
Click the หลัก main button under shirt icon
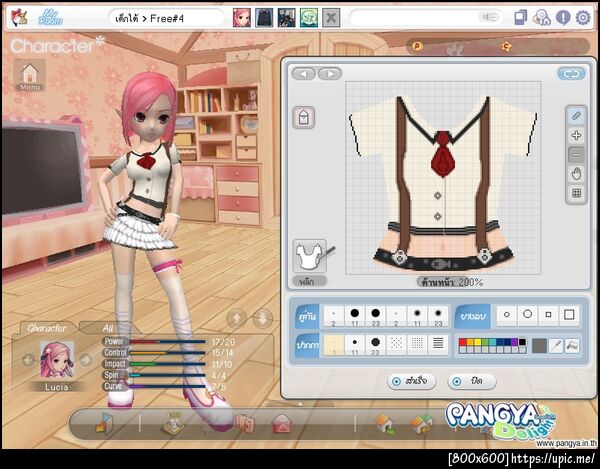point(310,282)
